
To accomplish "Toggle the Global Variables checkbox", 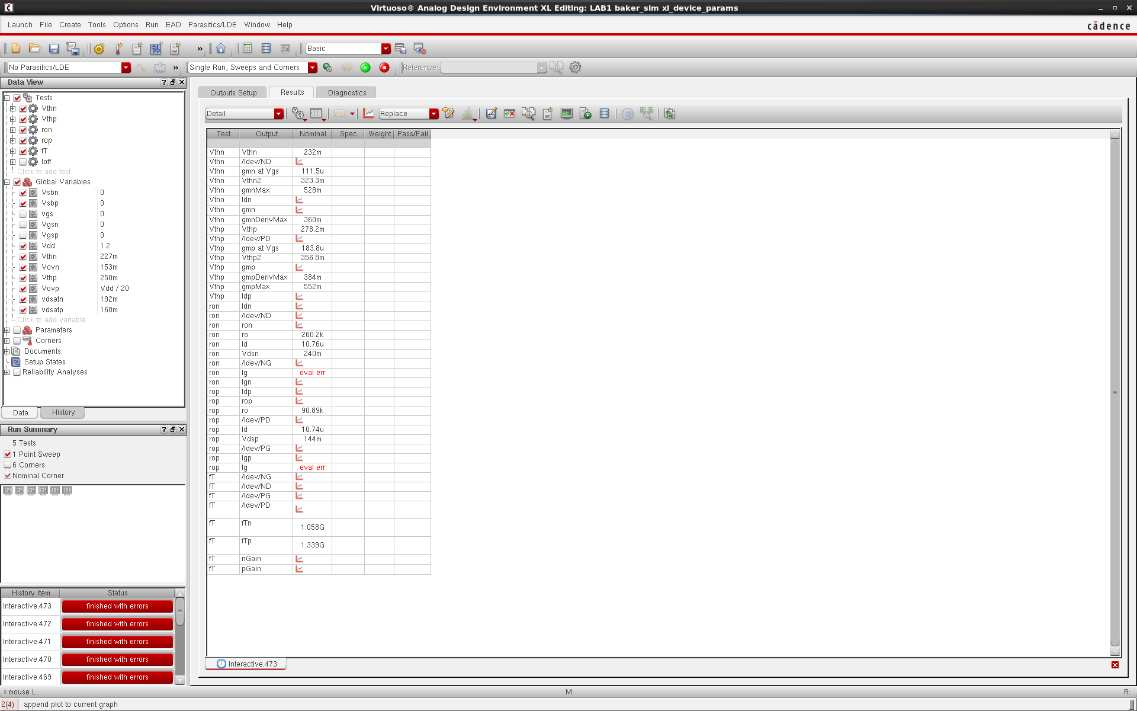I will 17,182.
